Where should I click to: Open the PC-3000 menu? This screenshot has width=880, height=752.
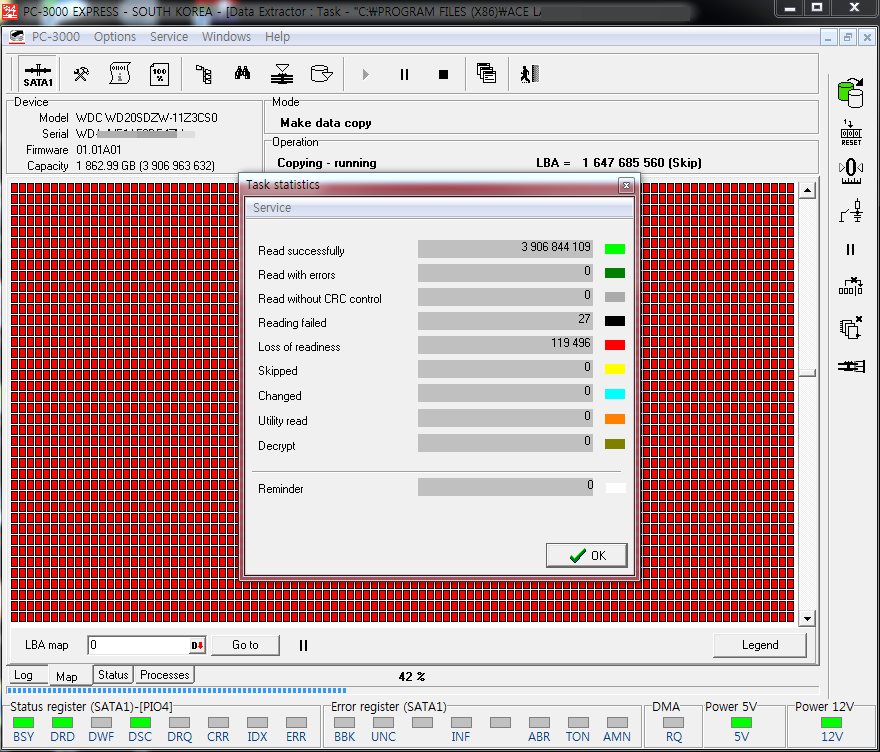(56, 36)
